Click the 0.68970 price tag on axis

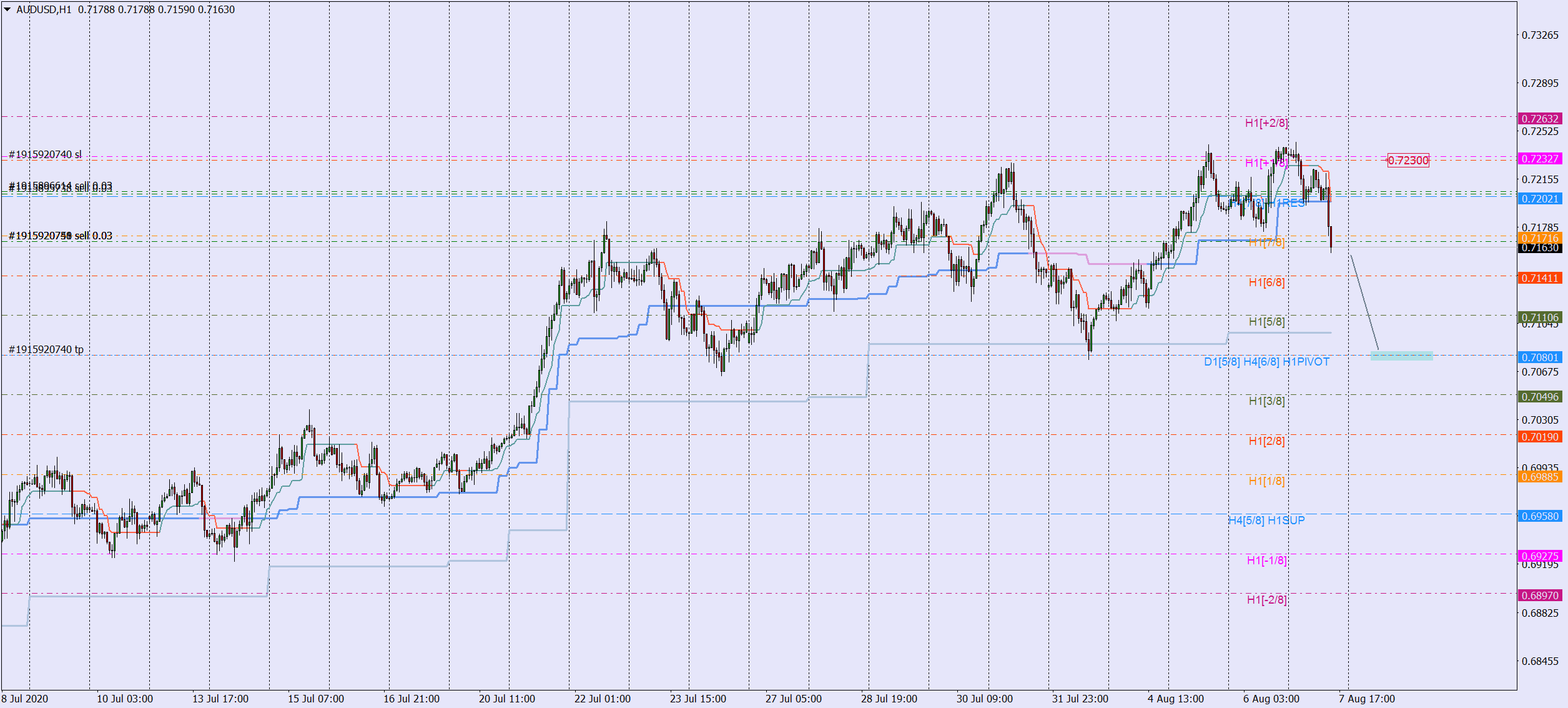pos(1540,596)
